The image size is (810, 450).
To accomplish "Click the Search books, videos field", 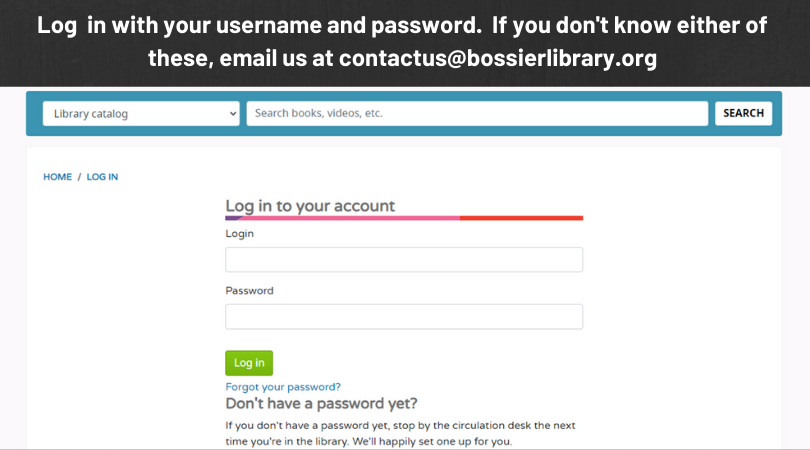I will tap(477, 114).
